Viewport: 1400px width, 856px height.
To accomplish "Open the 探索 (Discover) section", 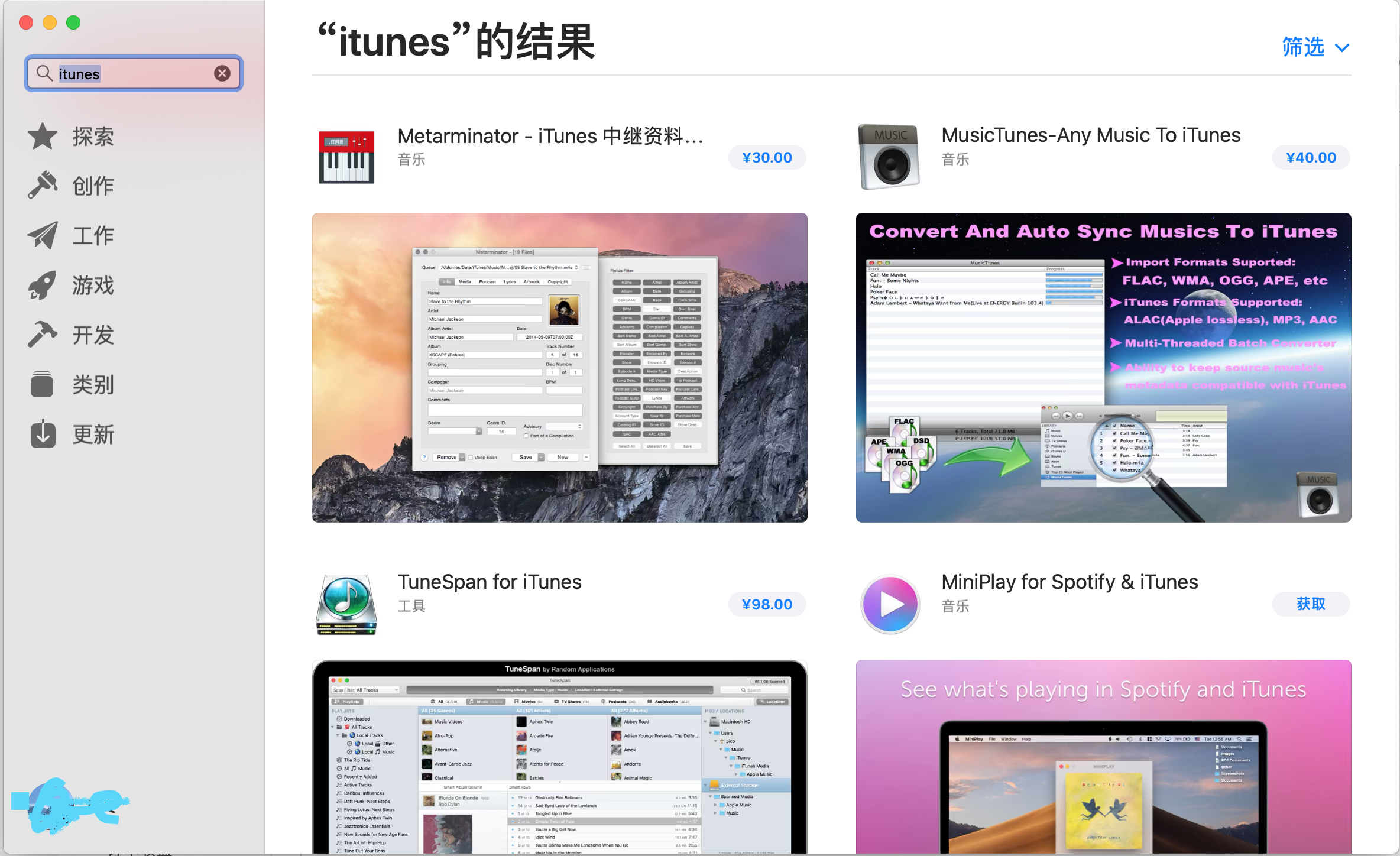I will coord(92,137).
